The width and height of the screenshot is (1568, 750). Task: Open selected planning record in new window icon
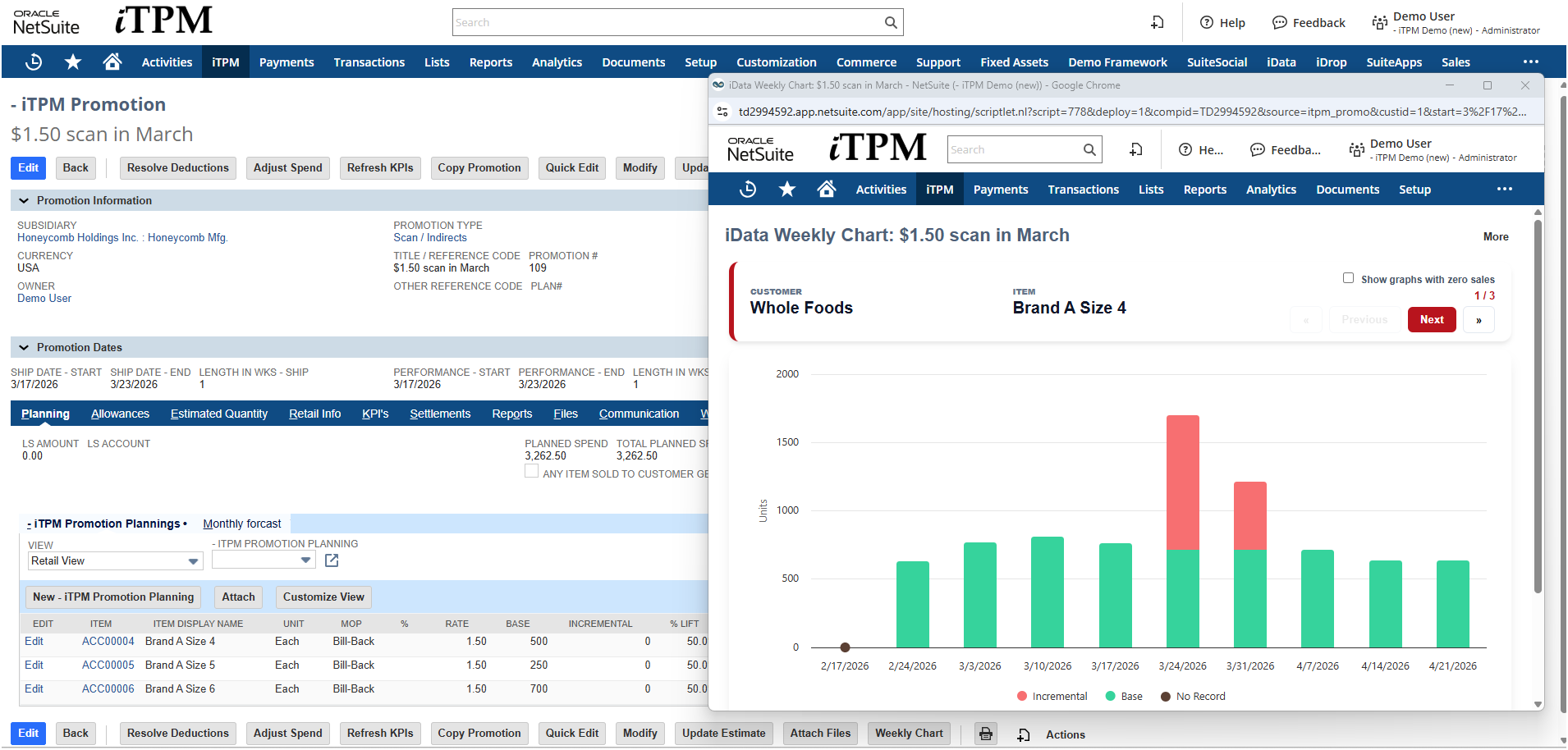[332, 560]
